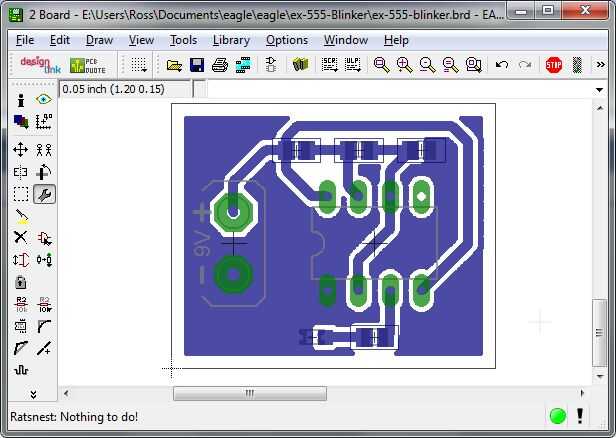616x438 pixels.
Task: Open the Options menu
Action: 287,40
